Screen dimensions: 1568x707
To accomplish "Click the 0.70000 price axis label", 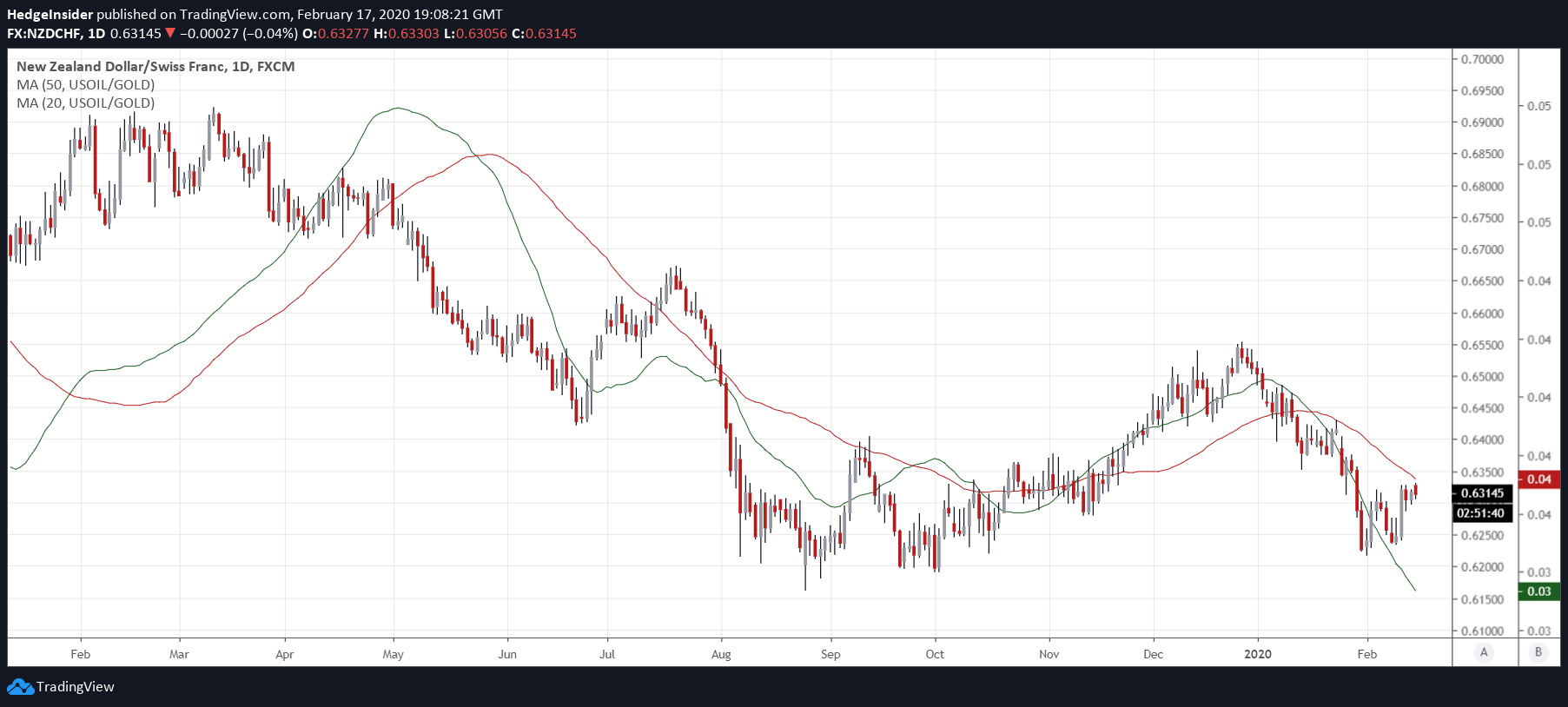I will coord(1482,59).
